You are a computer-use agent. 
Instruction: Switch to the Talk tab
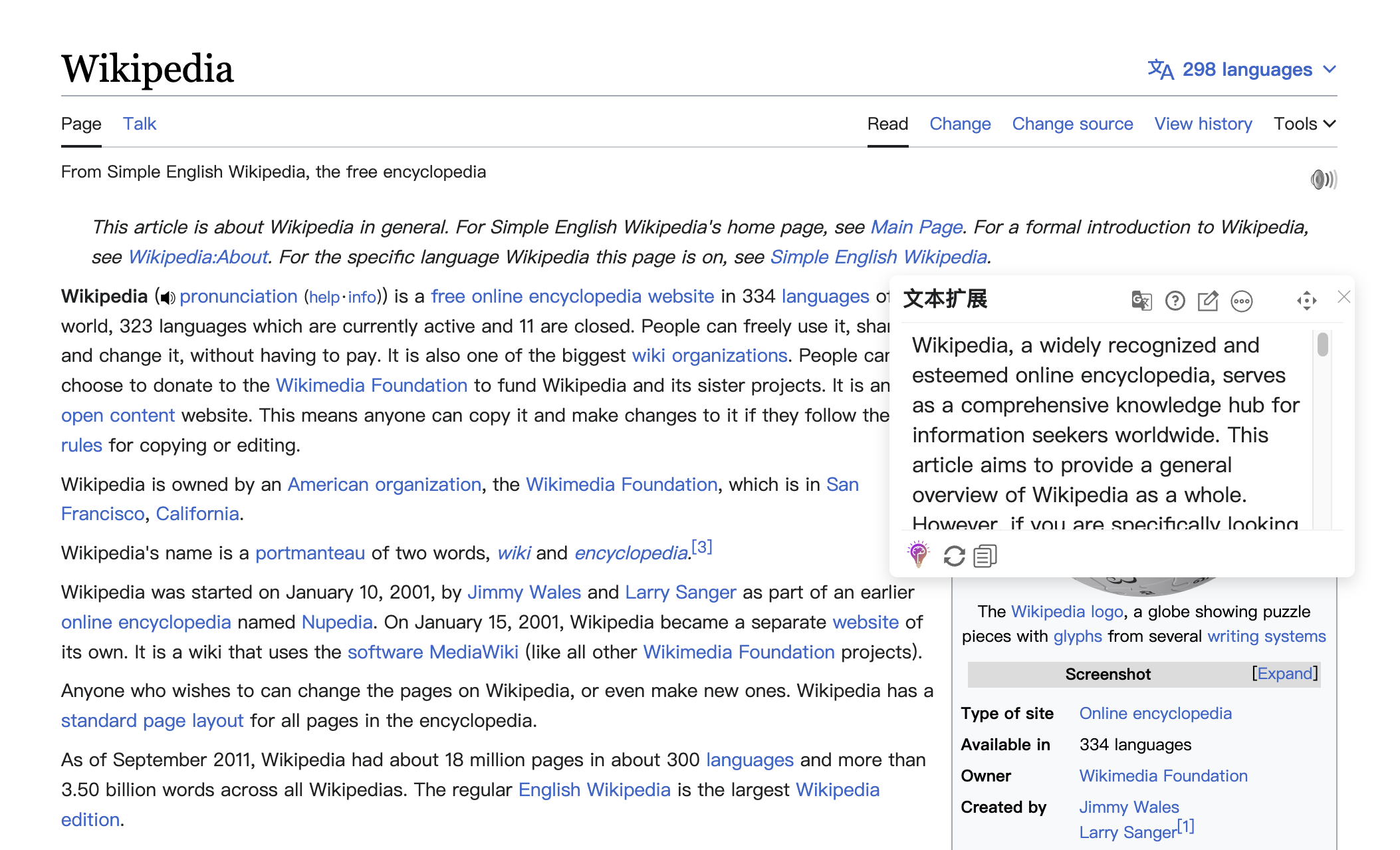pos(139,124)
